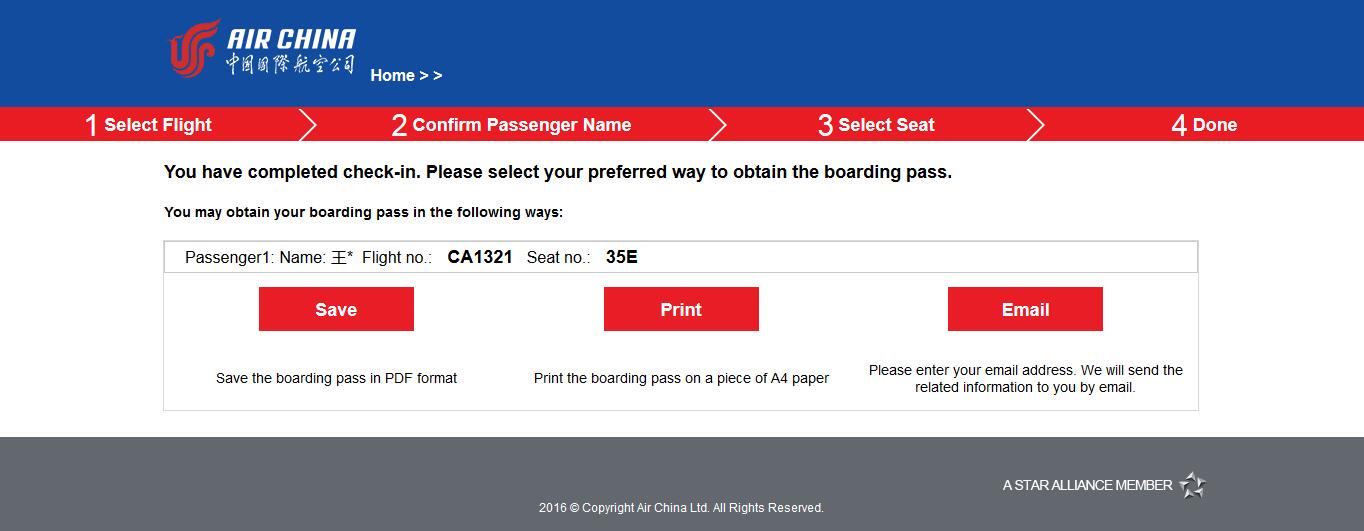The image size is (1364, 531).
Task: Click the Air China copyright notice
Action: [681, 508]
